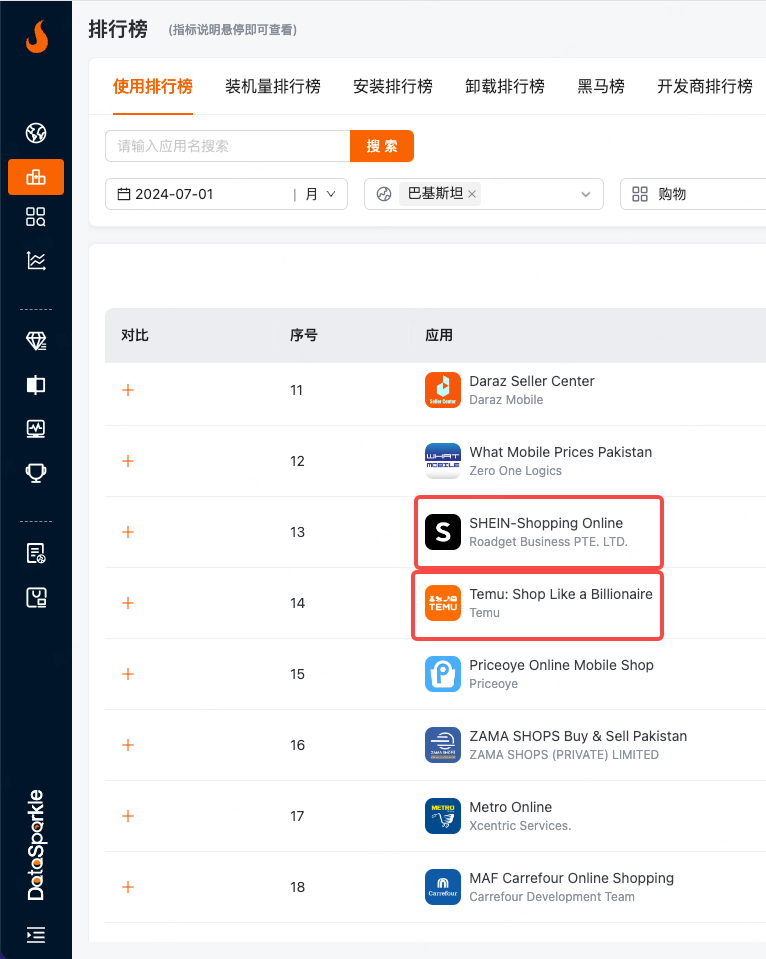Open the globe overview sidebar icon

(36, 133)
